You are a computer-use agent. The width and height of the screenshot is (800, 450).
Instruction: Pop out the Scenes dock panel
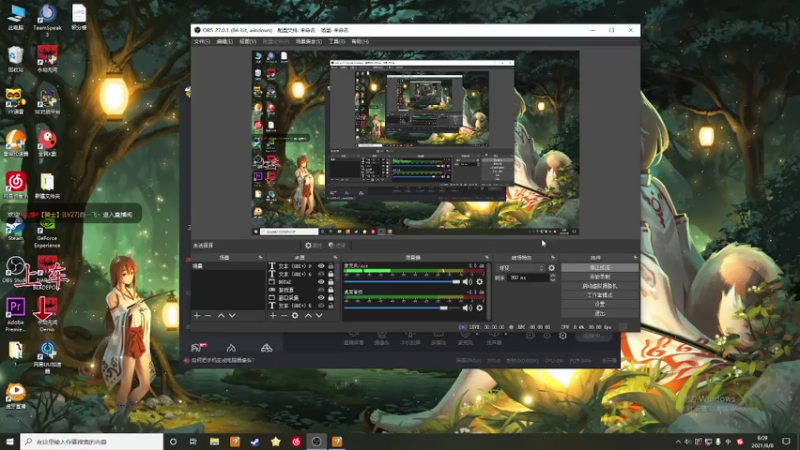[x=260, y=258]
